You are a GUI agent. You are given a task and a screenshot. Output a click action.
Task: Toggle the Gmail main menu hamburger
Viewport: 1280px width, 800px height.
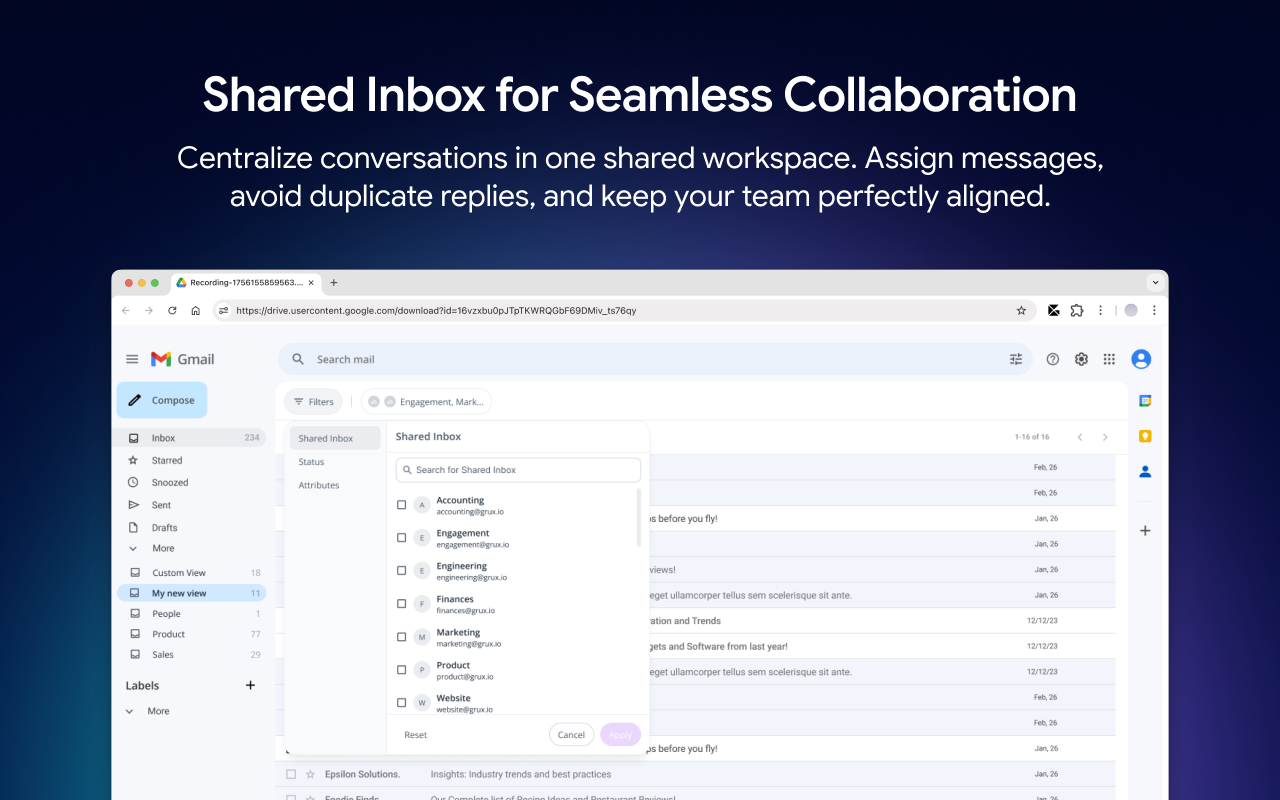click(132, 359)
